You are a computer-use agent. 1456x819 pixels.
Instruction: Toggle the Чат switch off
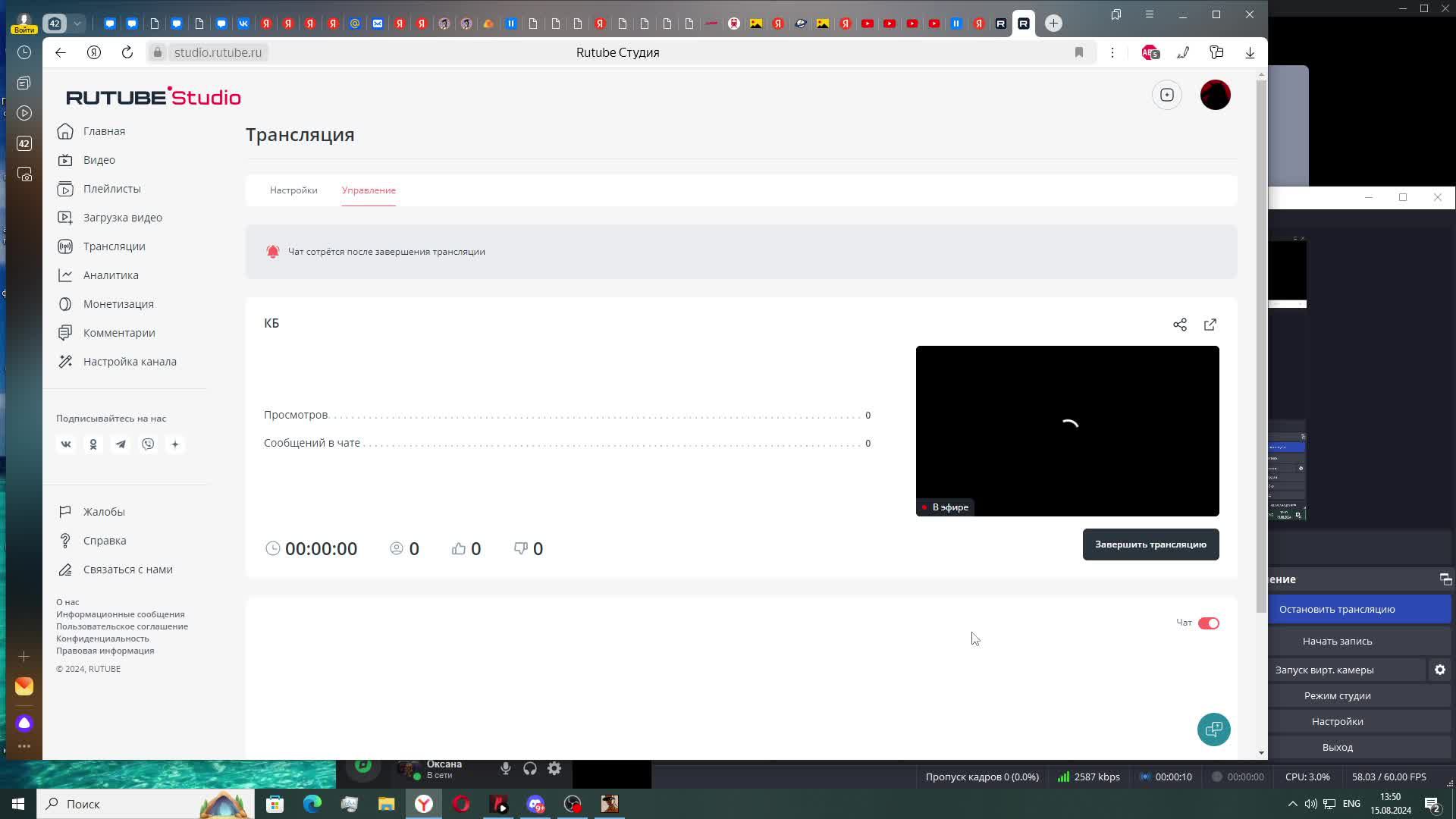coord(1209,623)
